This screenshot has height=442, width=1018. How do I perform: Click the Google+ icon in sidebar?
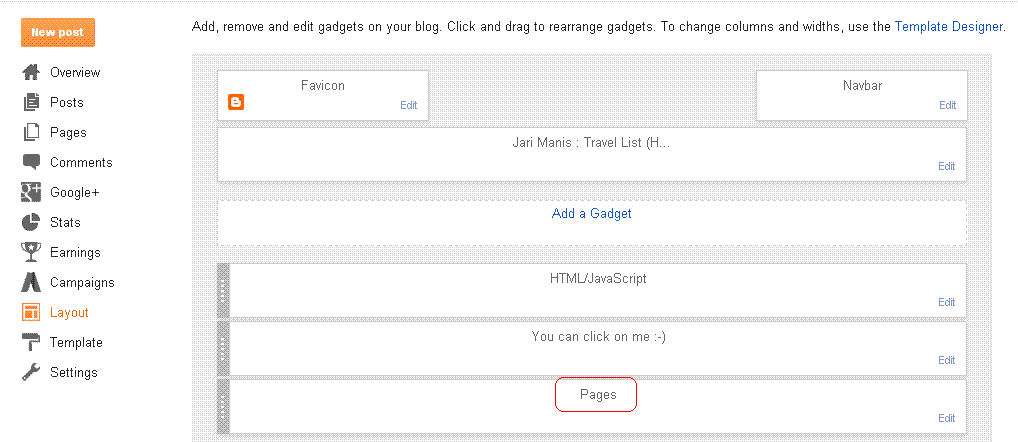(31, 192)
